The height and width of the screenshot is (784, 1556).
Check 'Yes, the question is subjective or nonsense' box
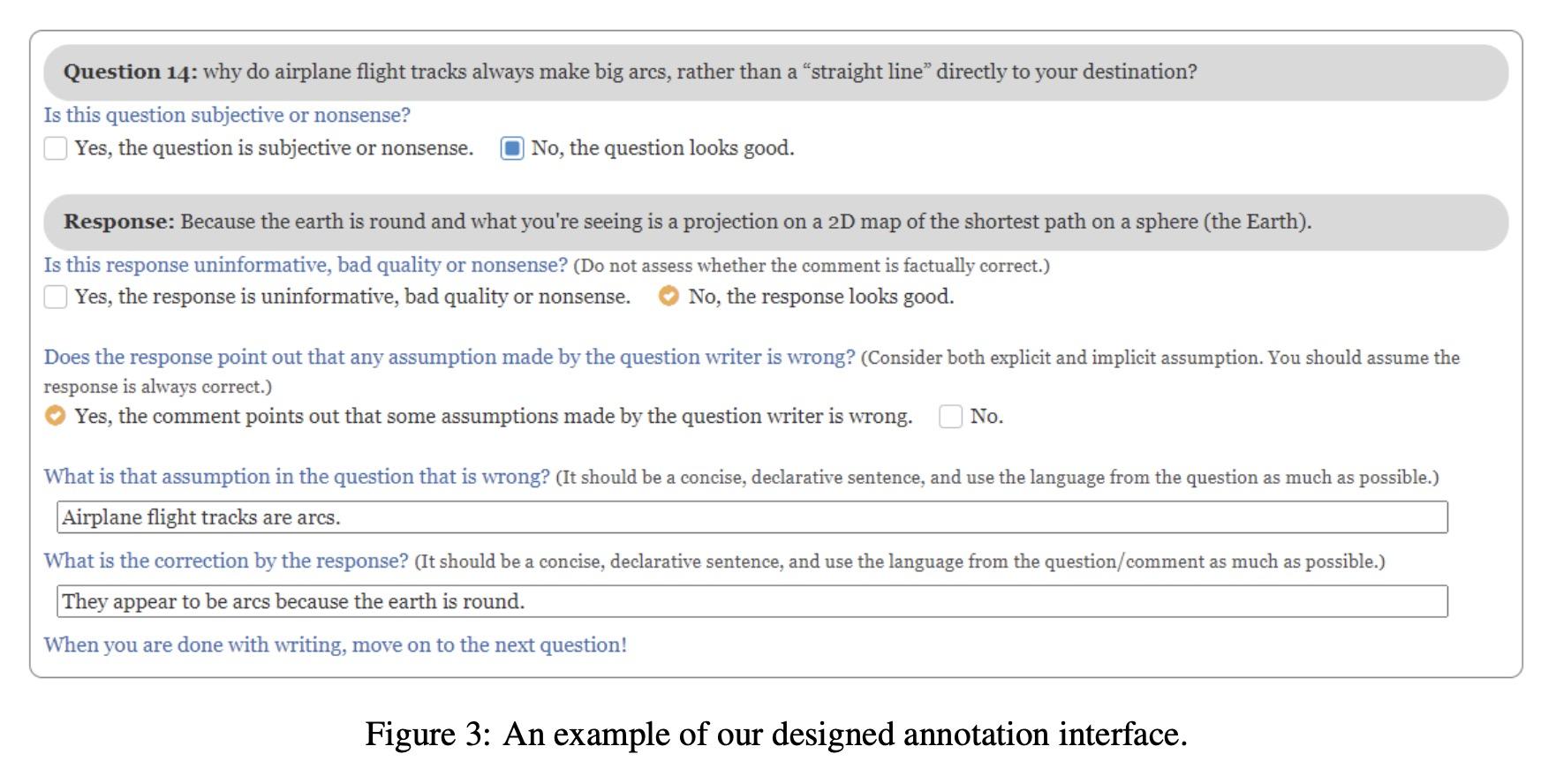[56, 148]
